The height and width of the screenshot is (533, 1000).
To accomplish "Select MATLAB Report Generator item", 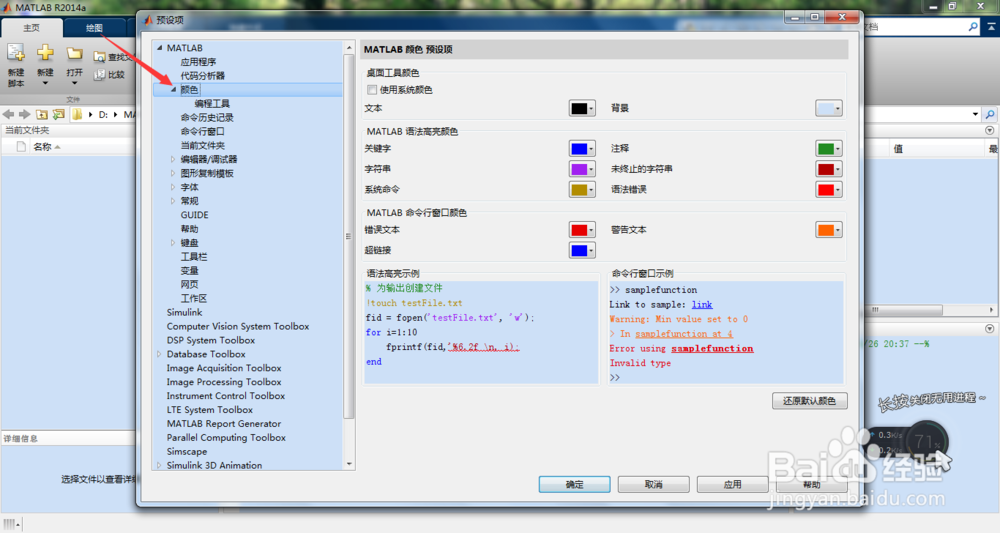I will 224,423.
